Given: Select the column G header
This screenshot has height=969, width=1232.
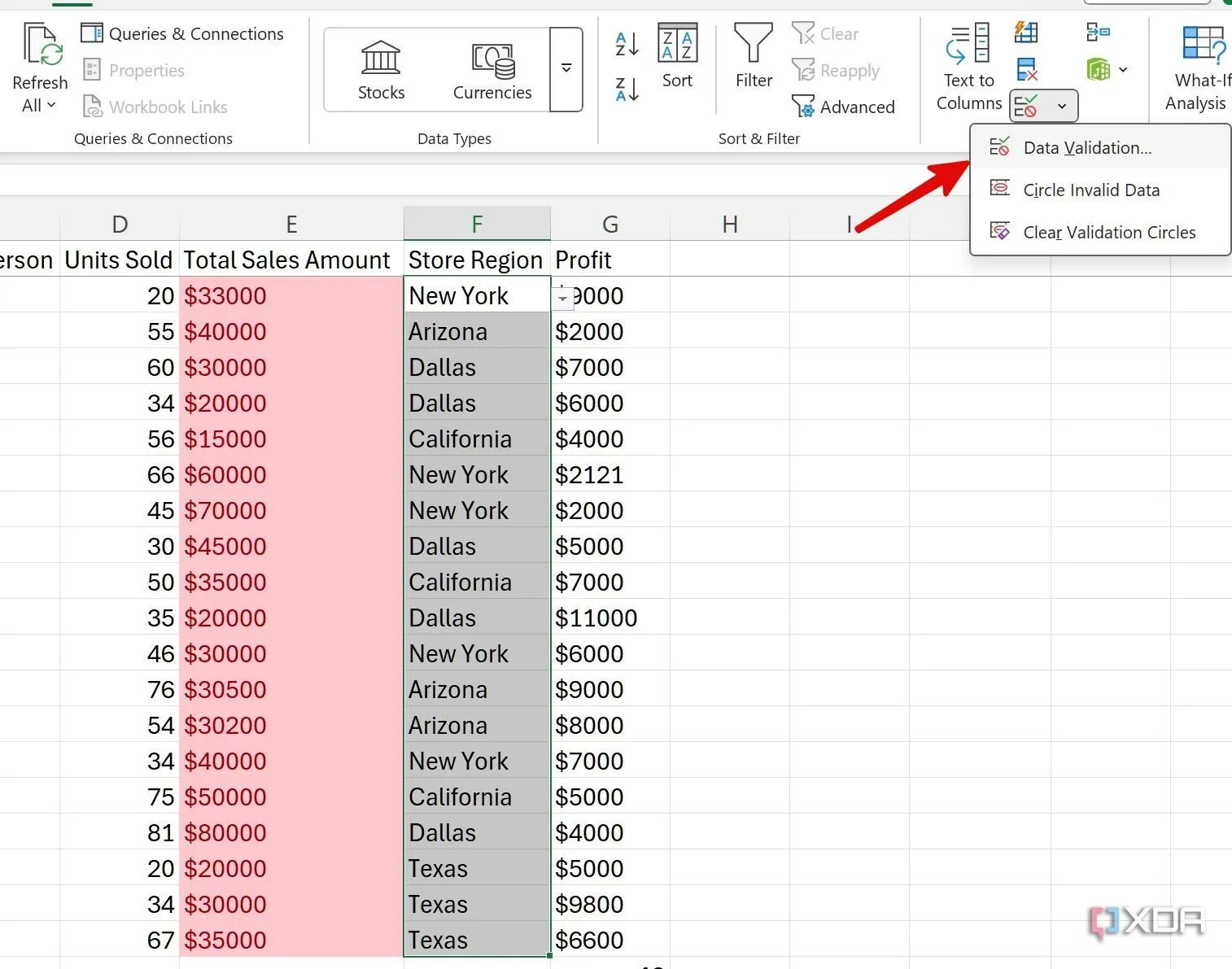Looking at the screenshot, I should point(609,224).
